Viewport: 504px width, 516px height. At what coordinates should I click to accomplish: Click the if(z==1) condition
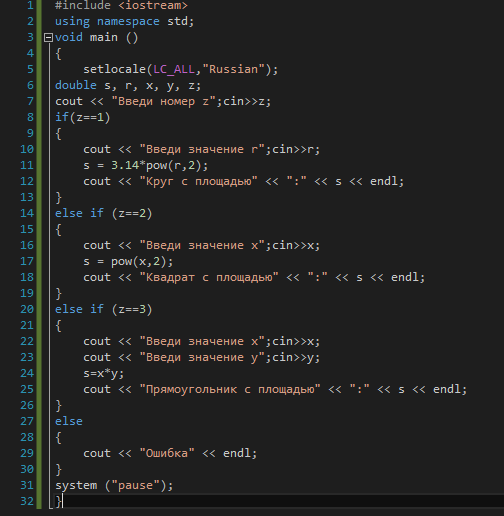click(83, 117)
